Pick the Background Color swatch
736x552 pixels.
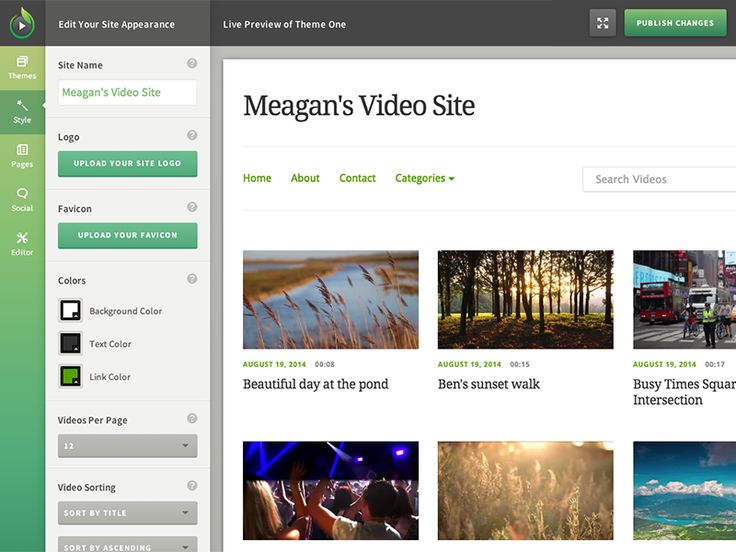coord(71,310)
